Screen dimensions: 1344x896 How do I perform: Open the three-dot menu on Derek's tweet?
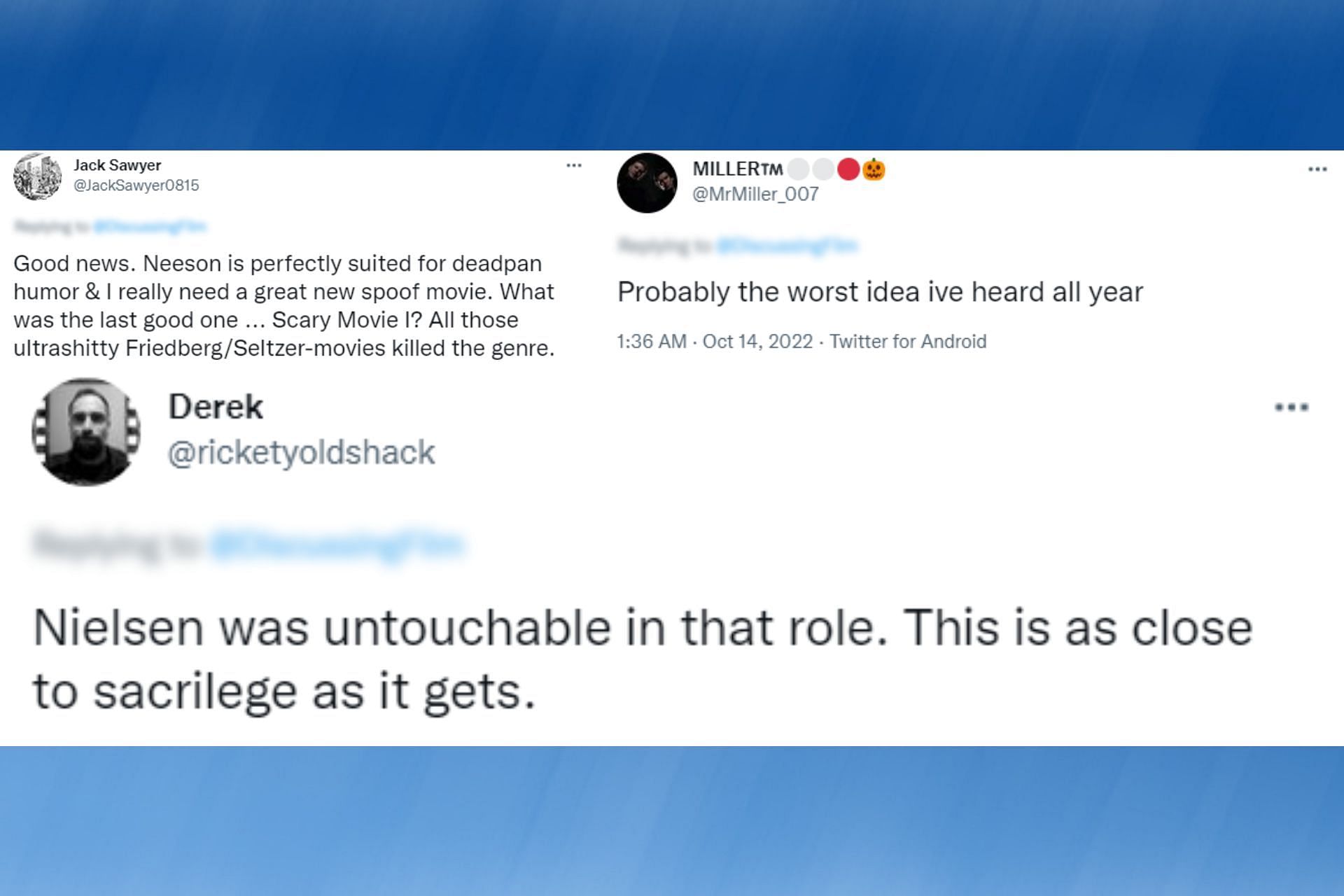pos(1291,407)
